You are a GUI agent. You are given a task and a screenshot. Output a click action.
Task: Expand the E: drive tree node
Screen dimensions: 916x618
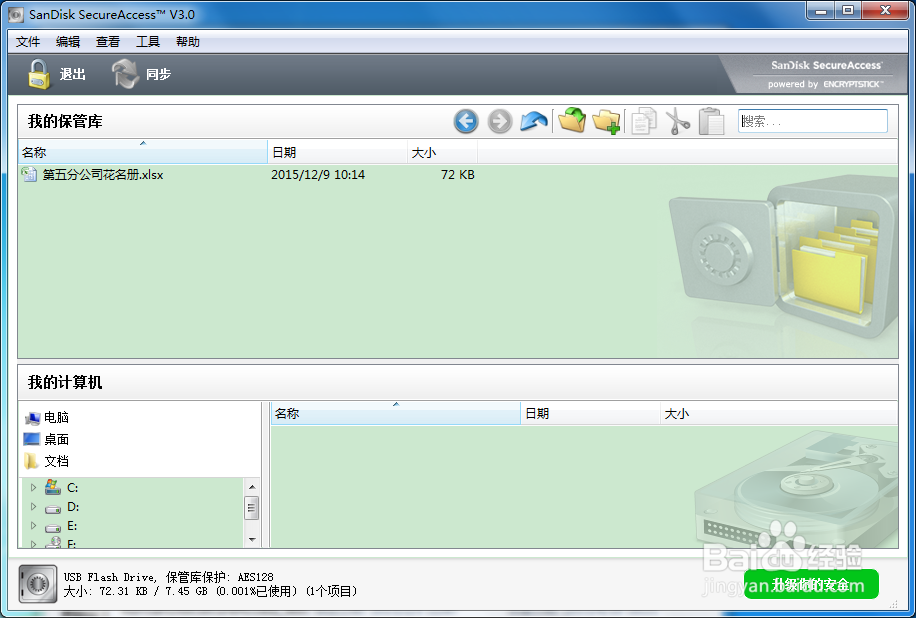pyautogui.click(x=33, y=526)
